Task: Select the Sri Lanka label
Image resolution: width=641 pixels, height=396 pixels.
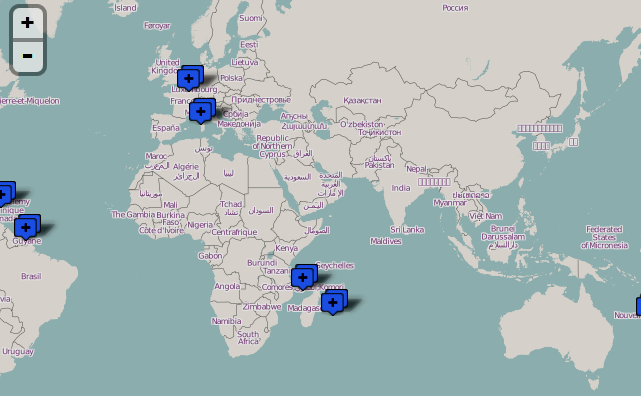Action: click(x=407, y=230)
